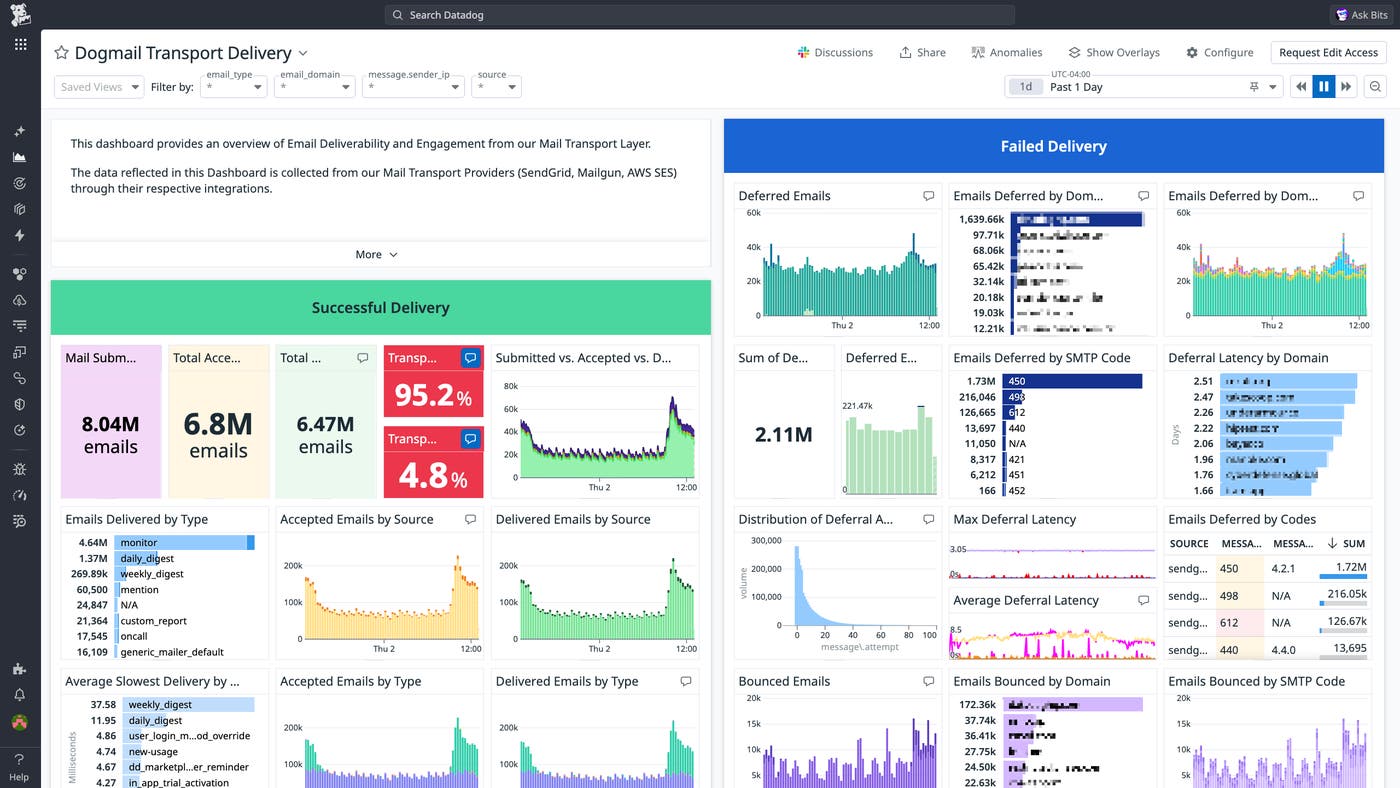Click the Search Datadog input field
1400x788 pixels.
click(x=700, y=14)
